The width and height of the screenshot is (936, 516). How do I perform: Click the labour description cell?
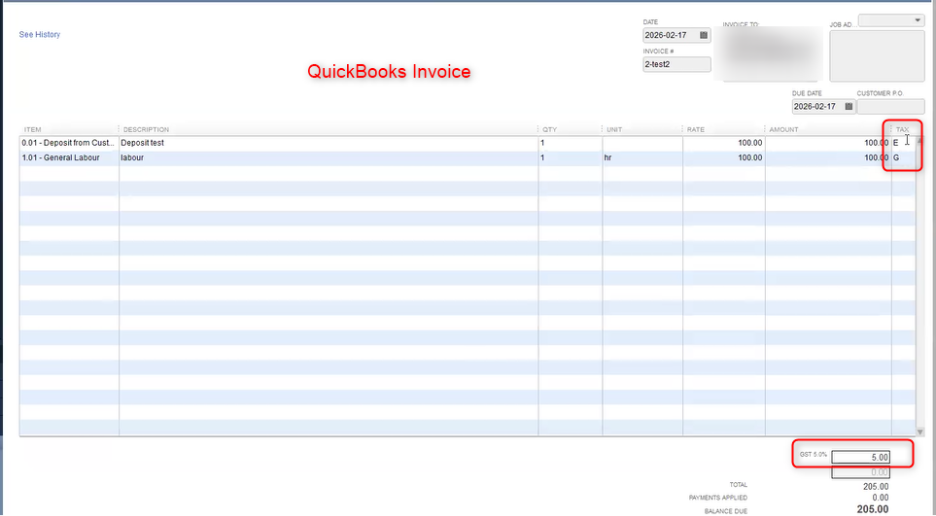[x=329, y=158]
